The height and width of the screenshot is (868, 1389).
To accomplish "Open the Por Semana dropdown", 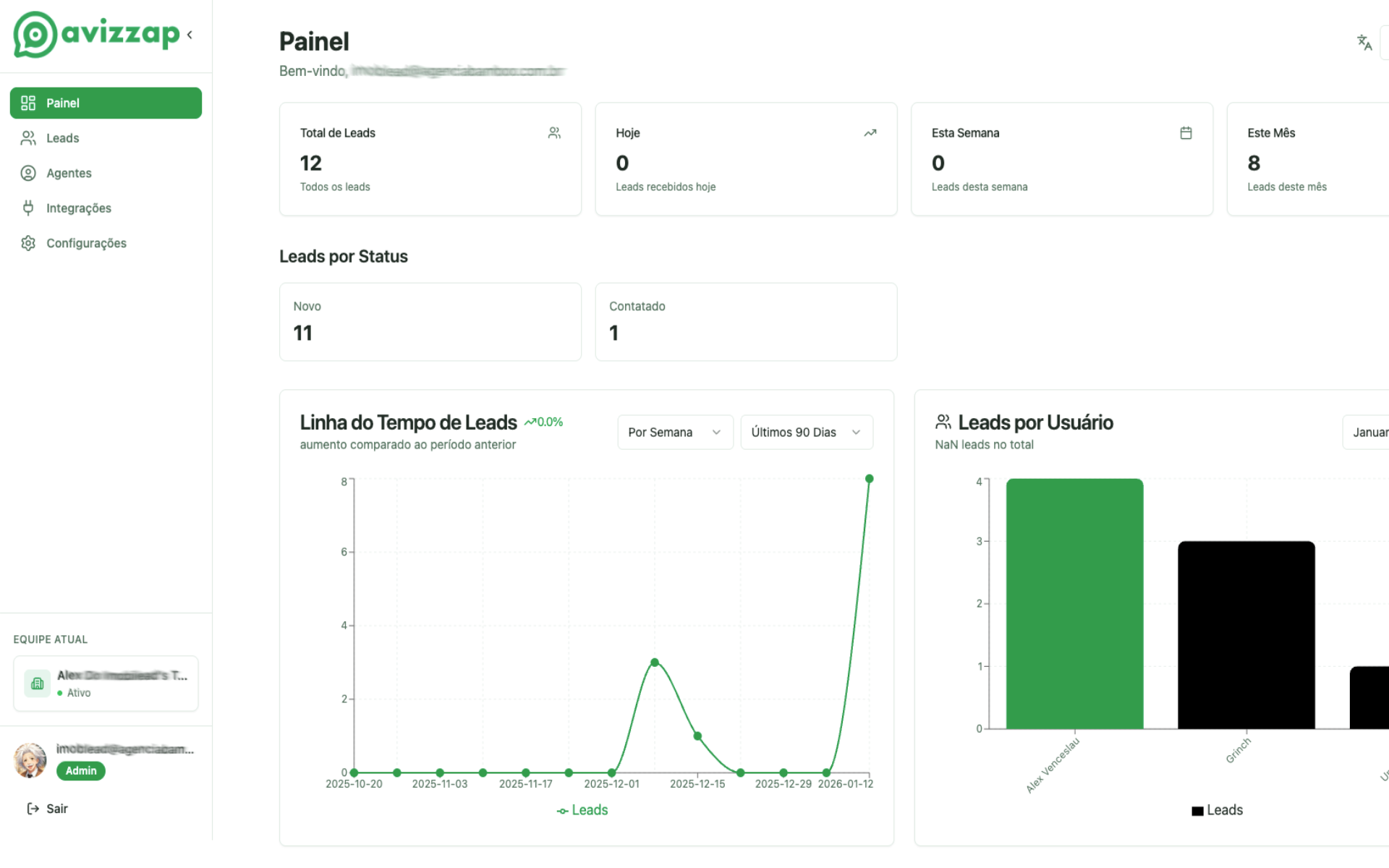I will tap(674, 432).
